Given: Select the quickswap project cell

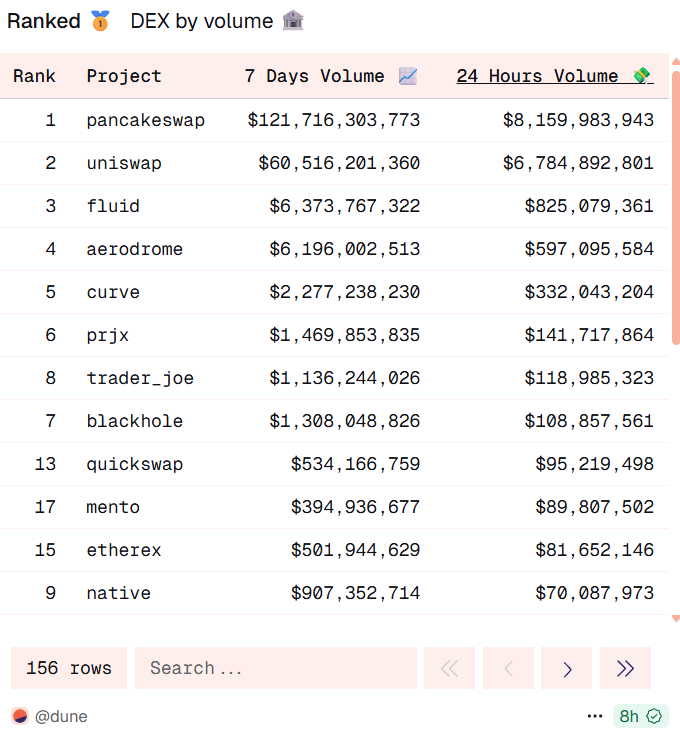Looking at the screenshot, I should point(135,464).
